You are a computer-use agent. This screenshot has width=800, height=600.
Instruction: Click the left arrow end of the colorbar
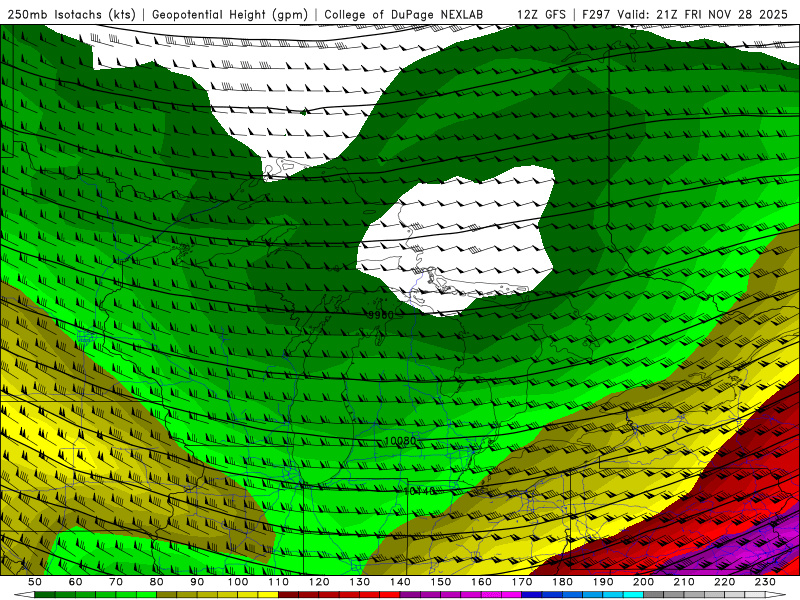tap(24, 594)
